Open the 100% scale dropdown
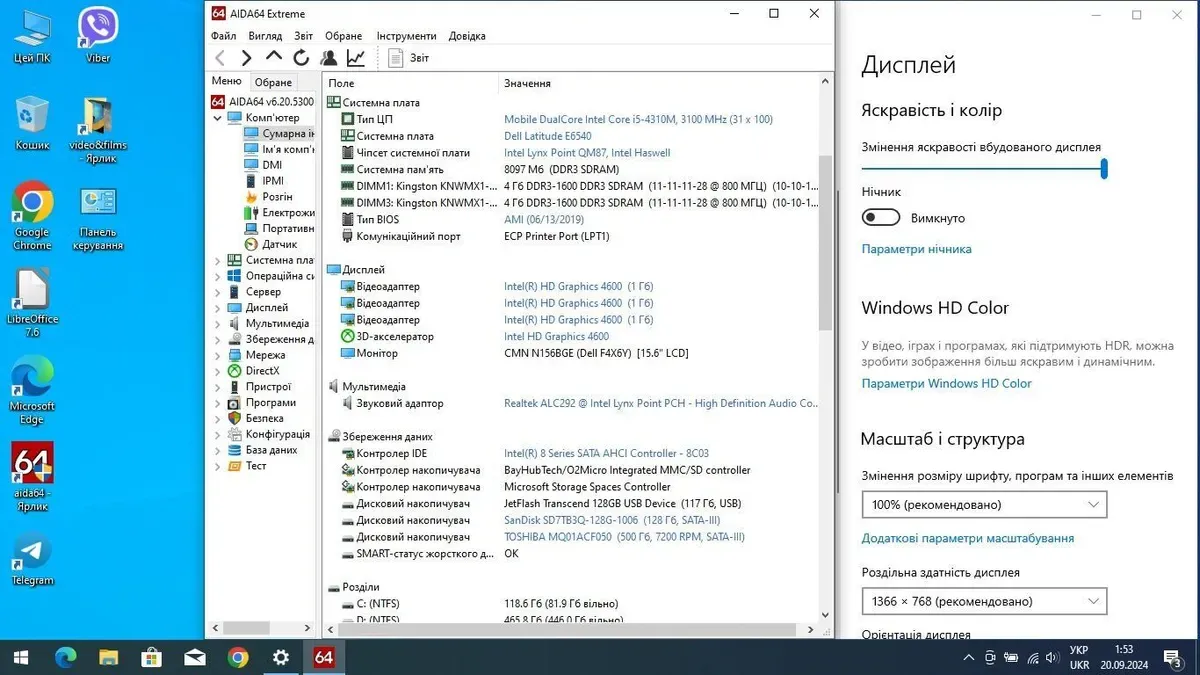The height and width of the screenshot is (675, 1200). pyautogui.click(x=984, y=505)
